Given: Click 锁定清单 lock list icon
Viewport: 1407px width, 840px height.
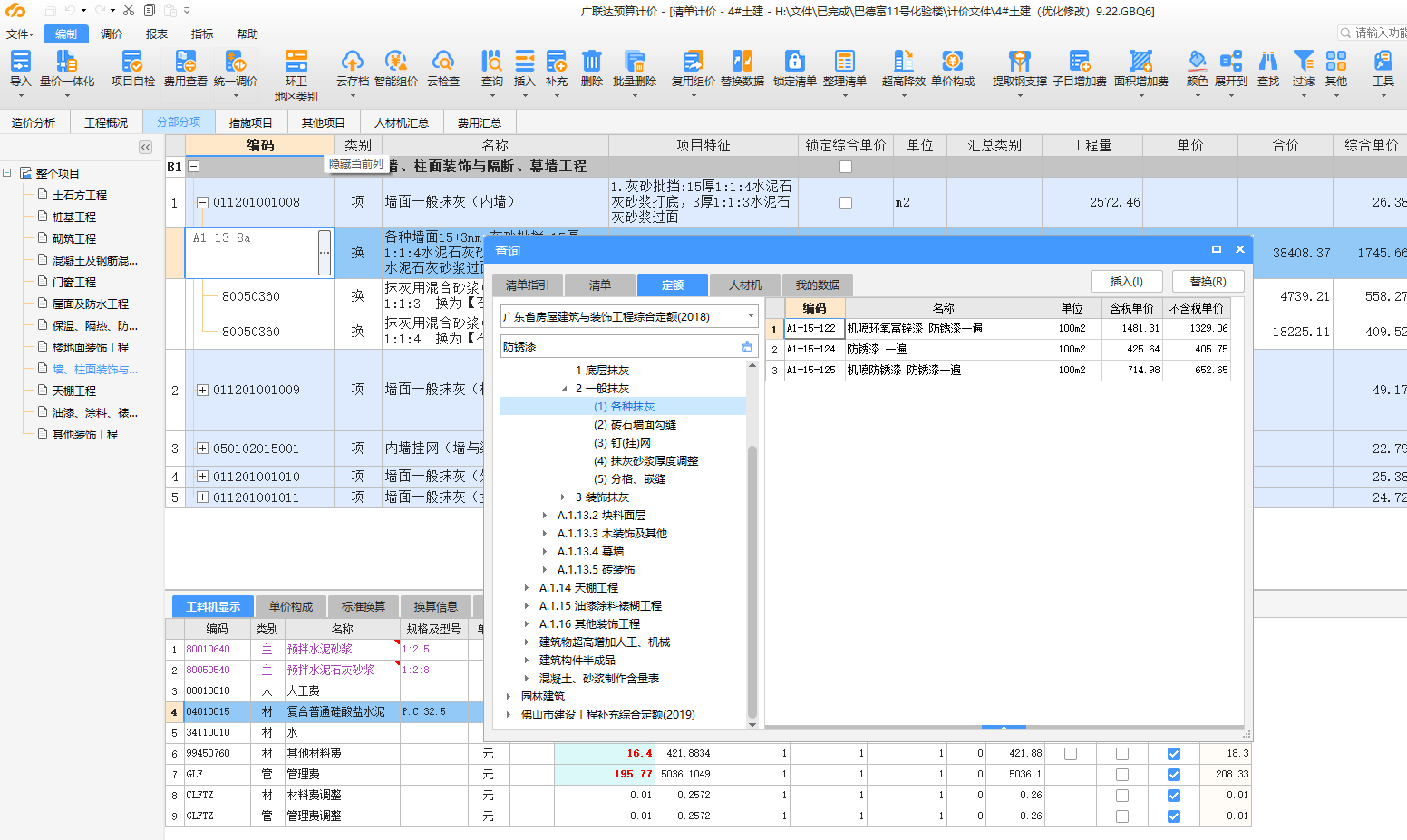Looking at the screenshot, I should (794, 62).
